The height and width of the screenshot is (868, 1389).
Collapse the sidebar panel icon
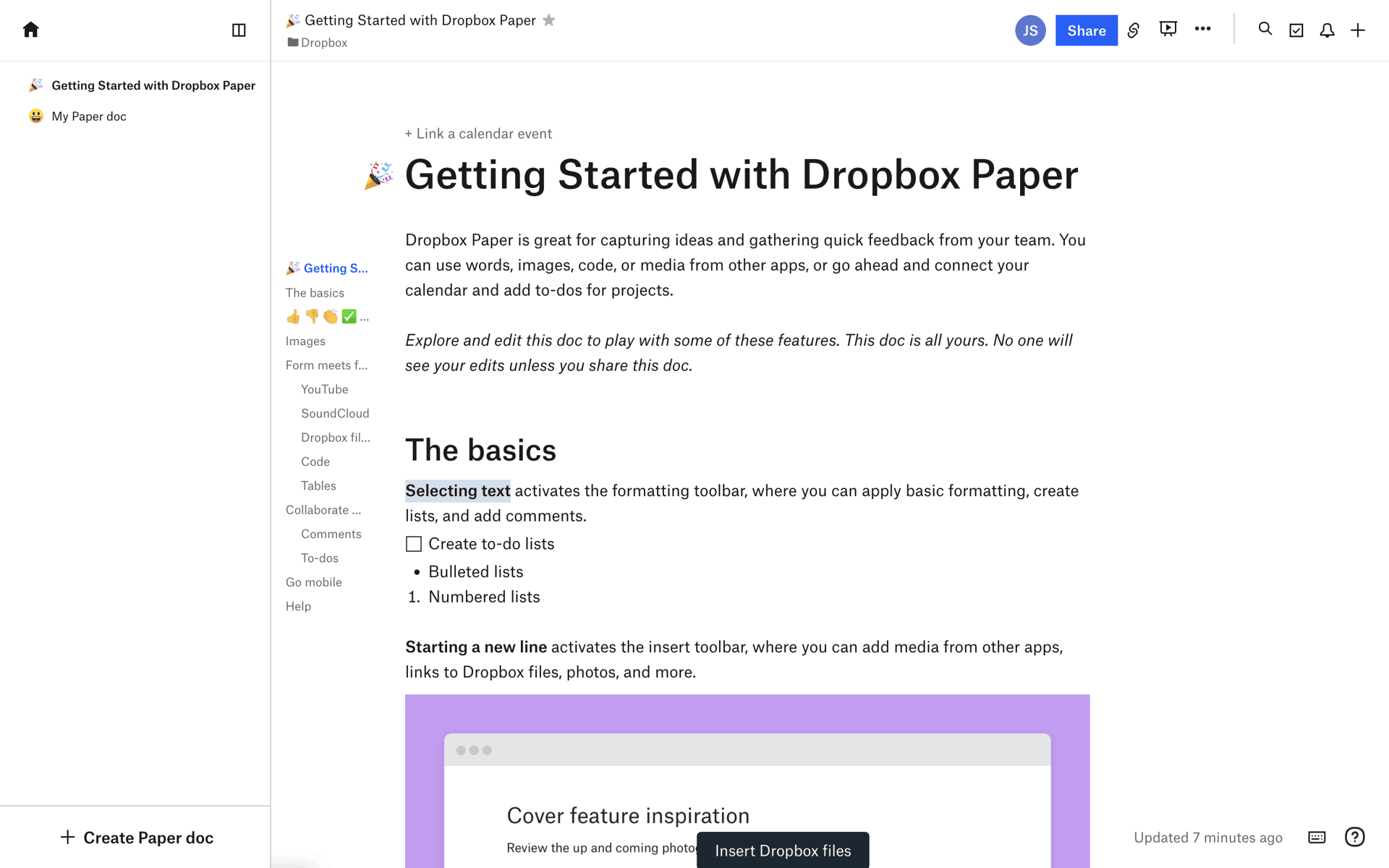tap(239, 30)
